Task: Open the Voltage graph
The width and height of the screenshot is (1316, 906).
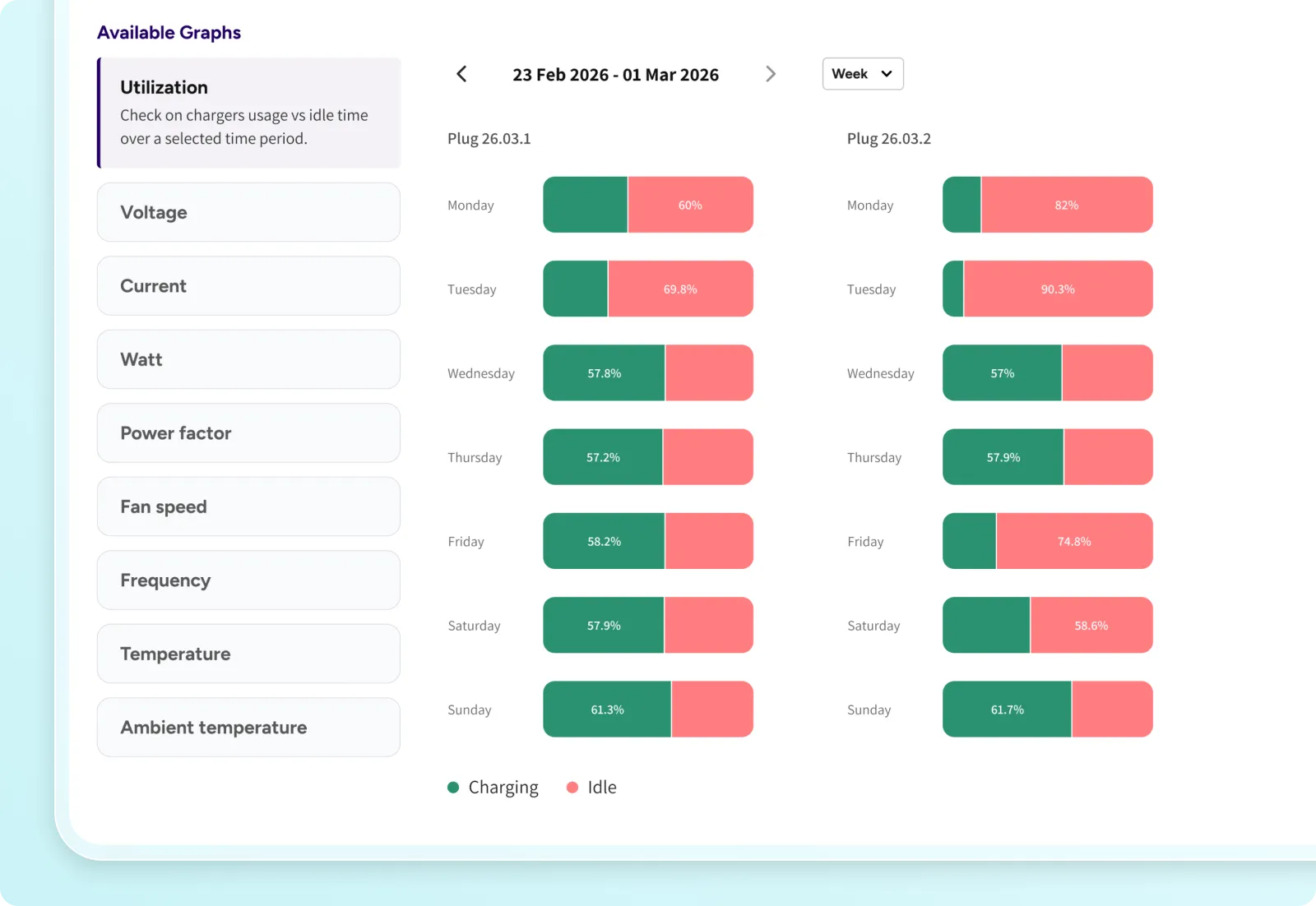Action: point(248,212)
